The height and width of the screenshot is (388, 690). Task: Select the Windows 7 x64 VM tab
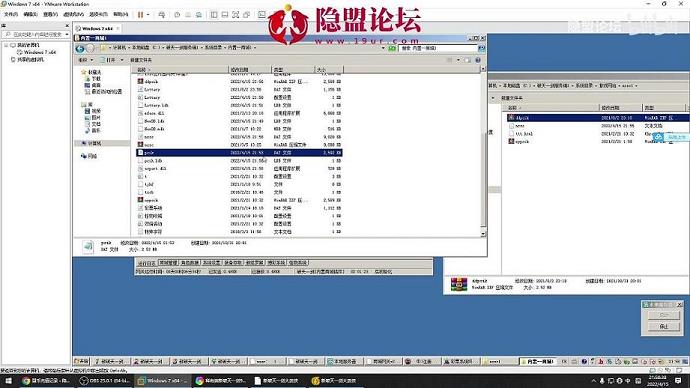pos(97,29)
